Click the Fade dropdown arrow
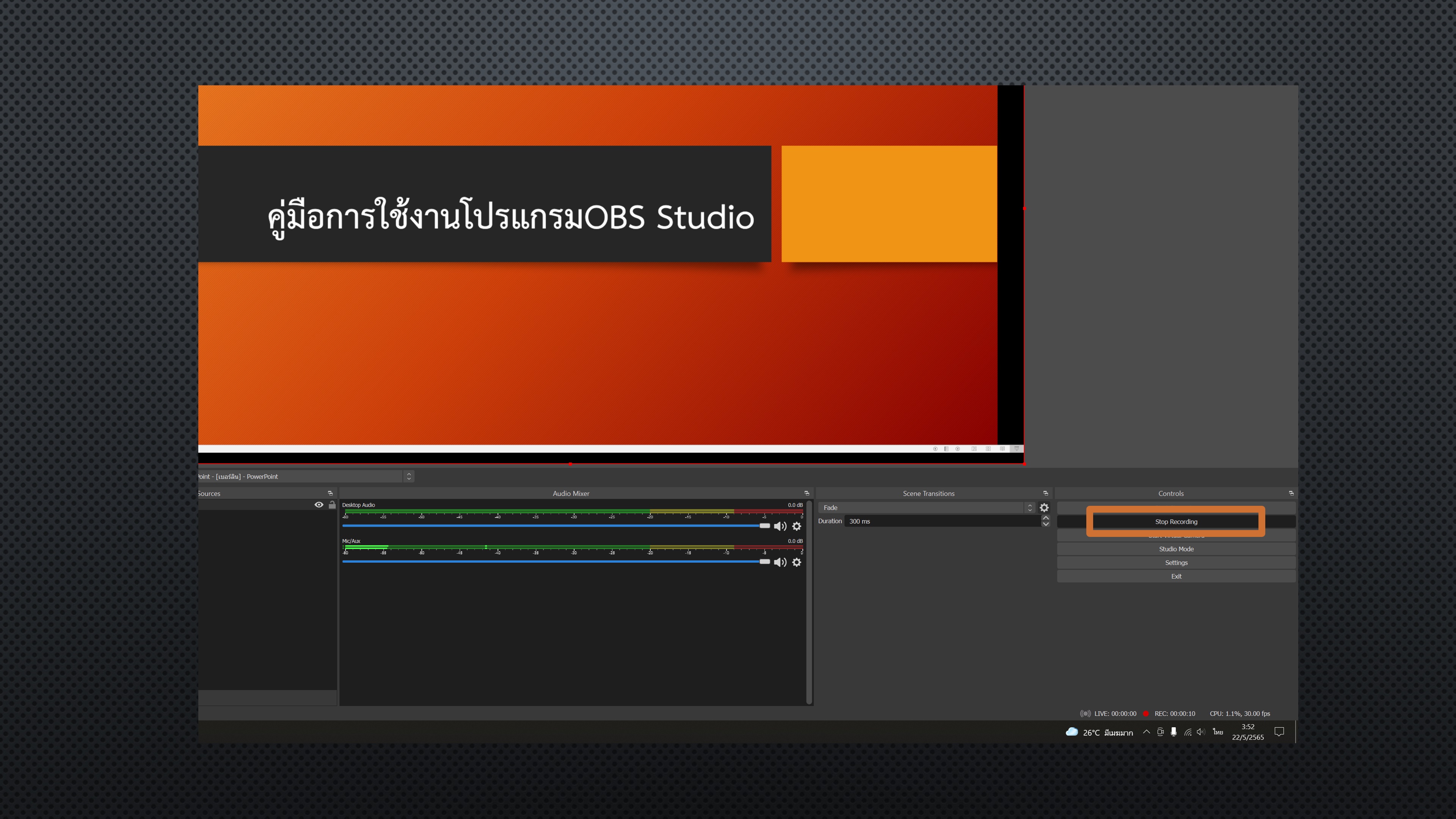Screen dimensions: 1456x819 [1030, 508]
